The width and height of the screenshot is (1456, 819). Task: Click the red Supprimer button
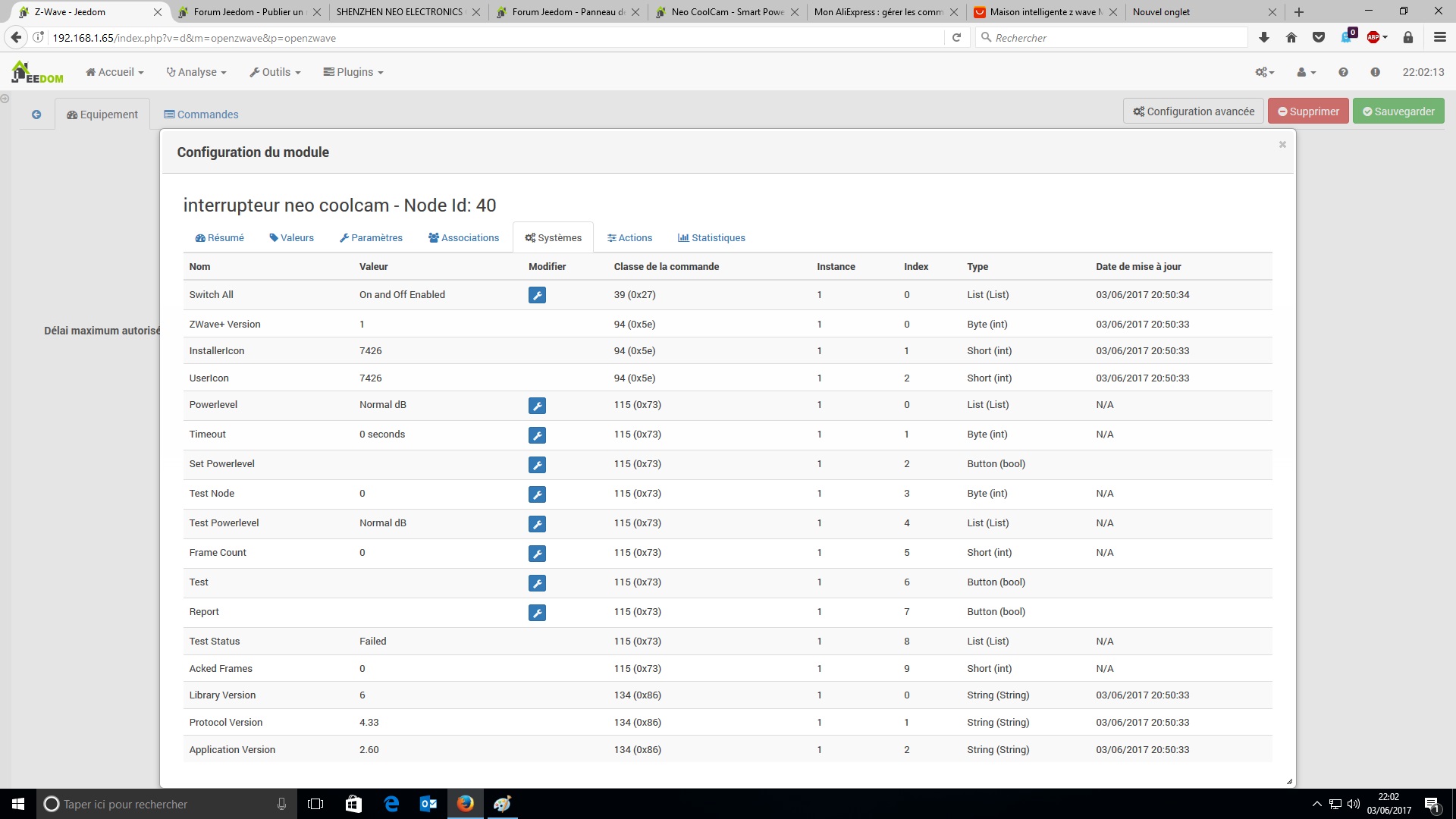click(1309, 111)
